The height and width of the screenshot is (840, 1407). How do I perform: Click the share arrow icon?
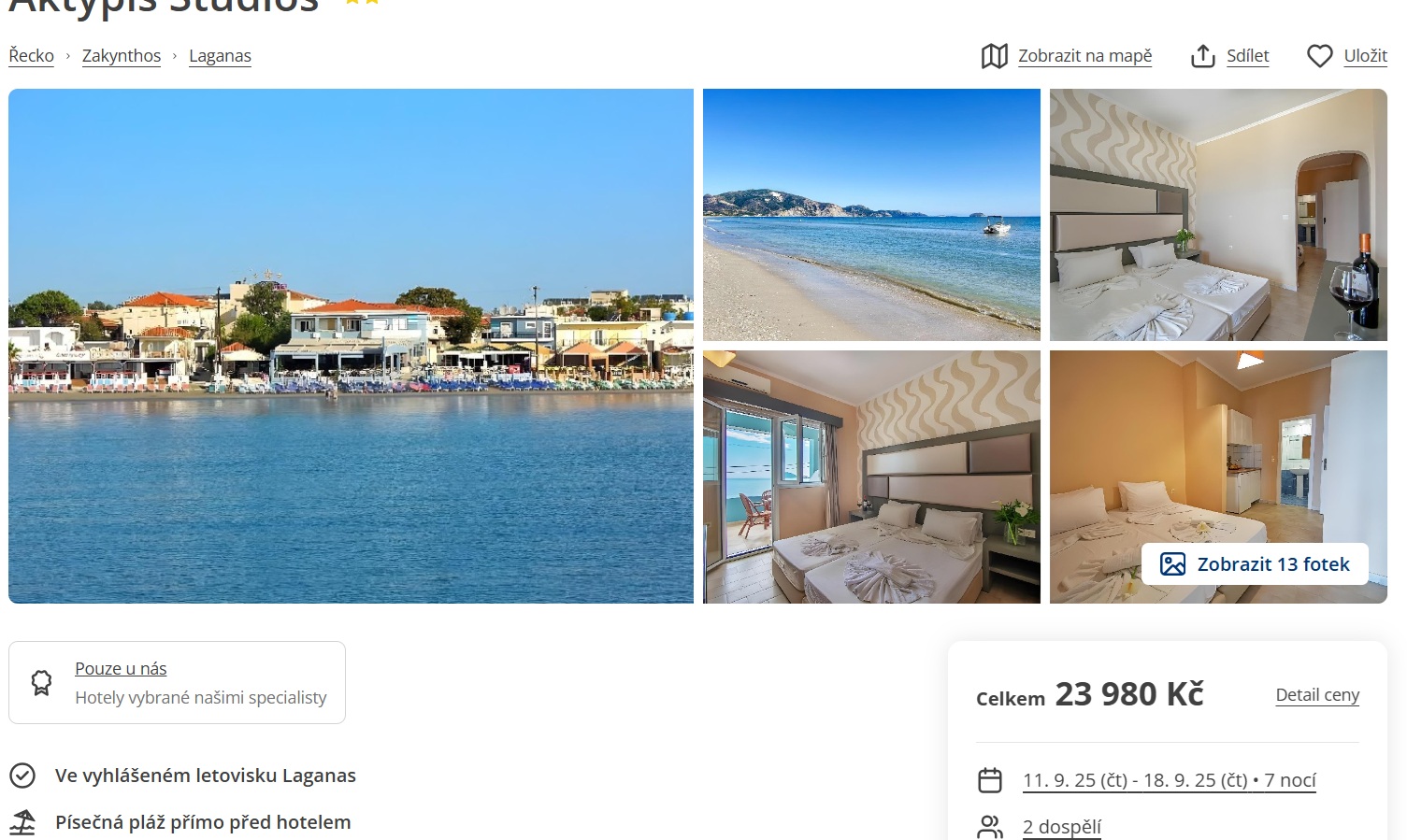[1202, 56]
